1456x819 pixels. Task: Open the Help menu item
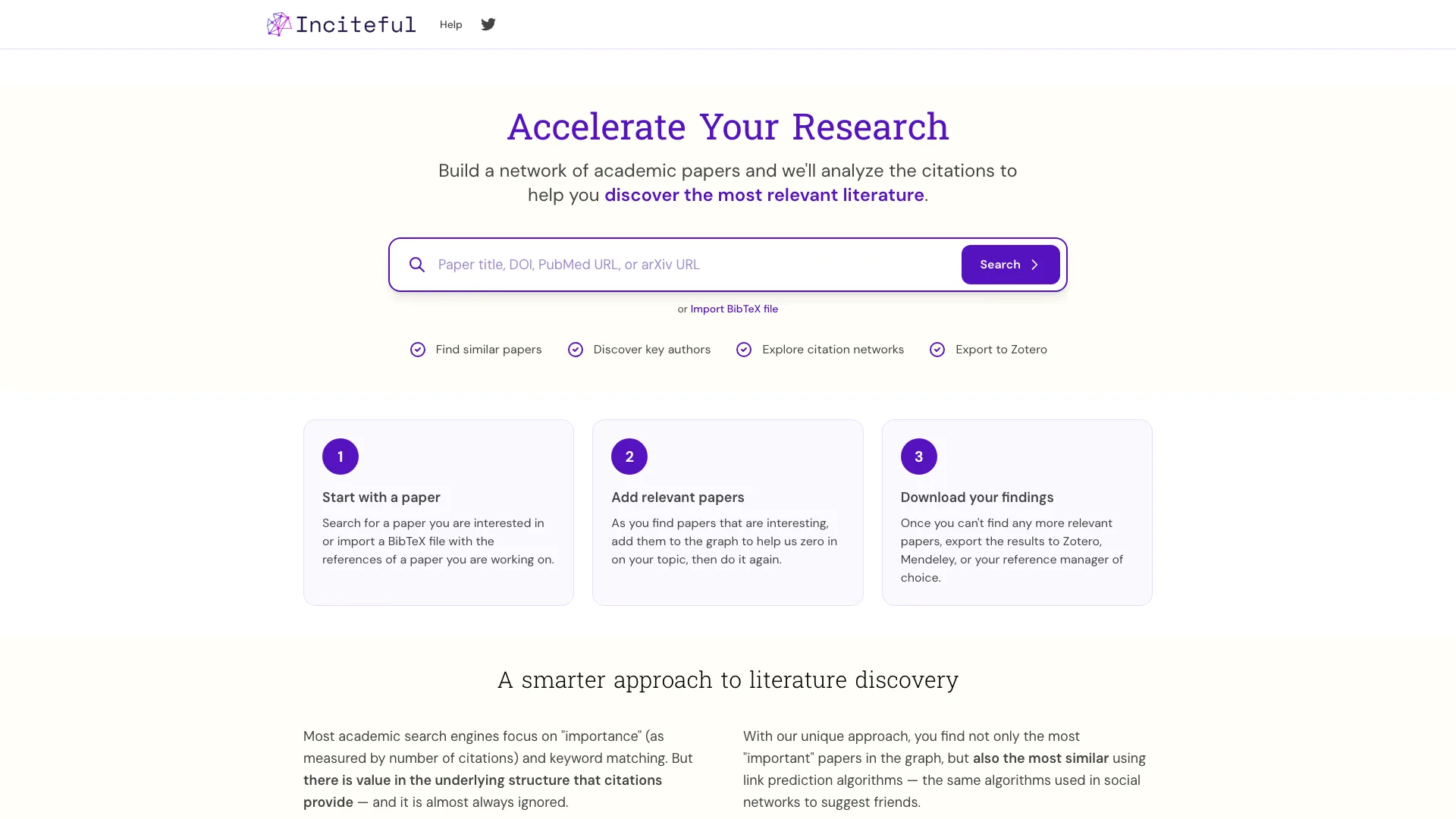point(451,24)
